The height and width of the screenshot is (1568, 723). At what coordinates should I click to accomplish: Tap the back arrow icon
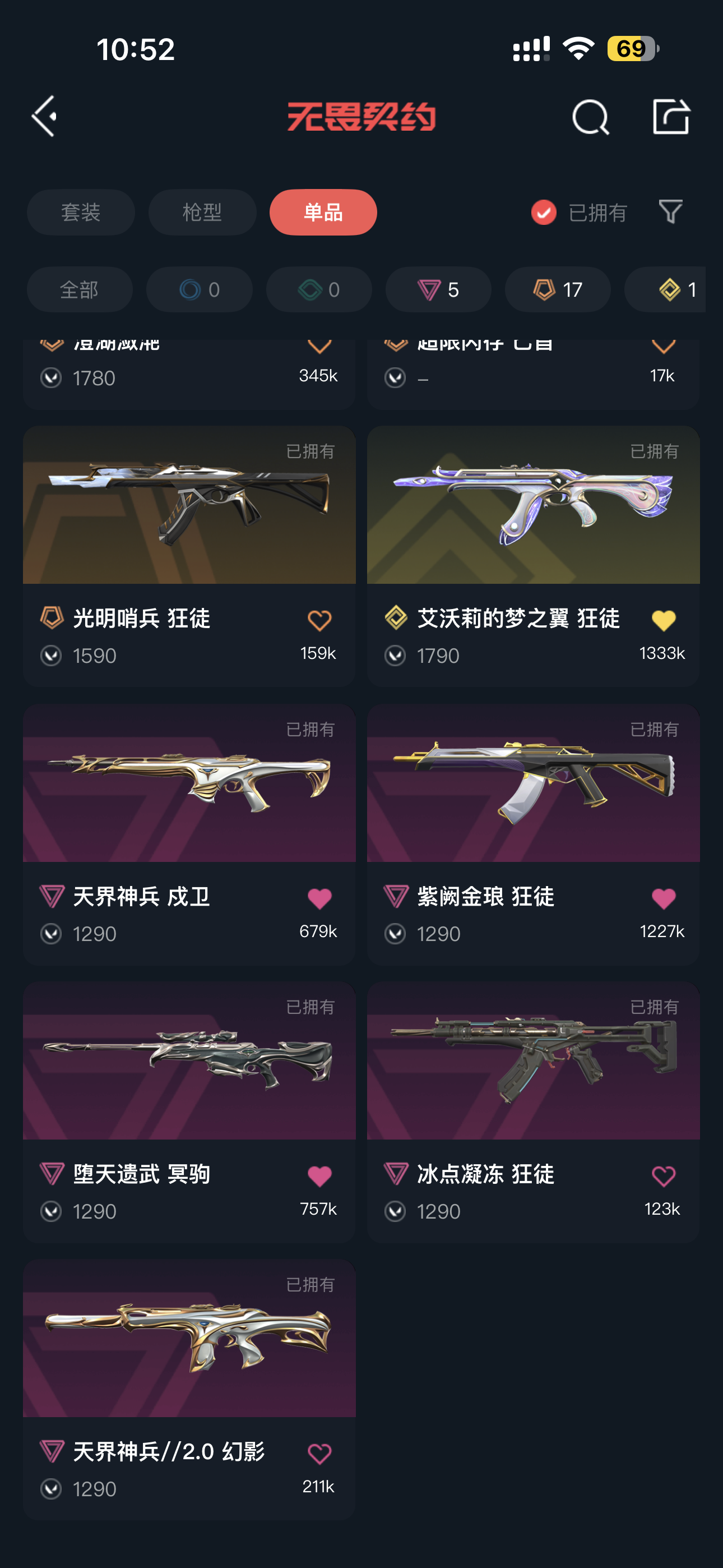pos(44,116)
